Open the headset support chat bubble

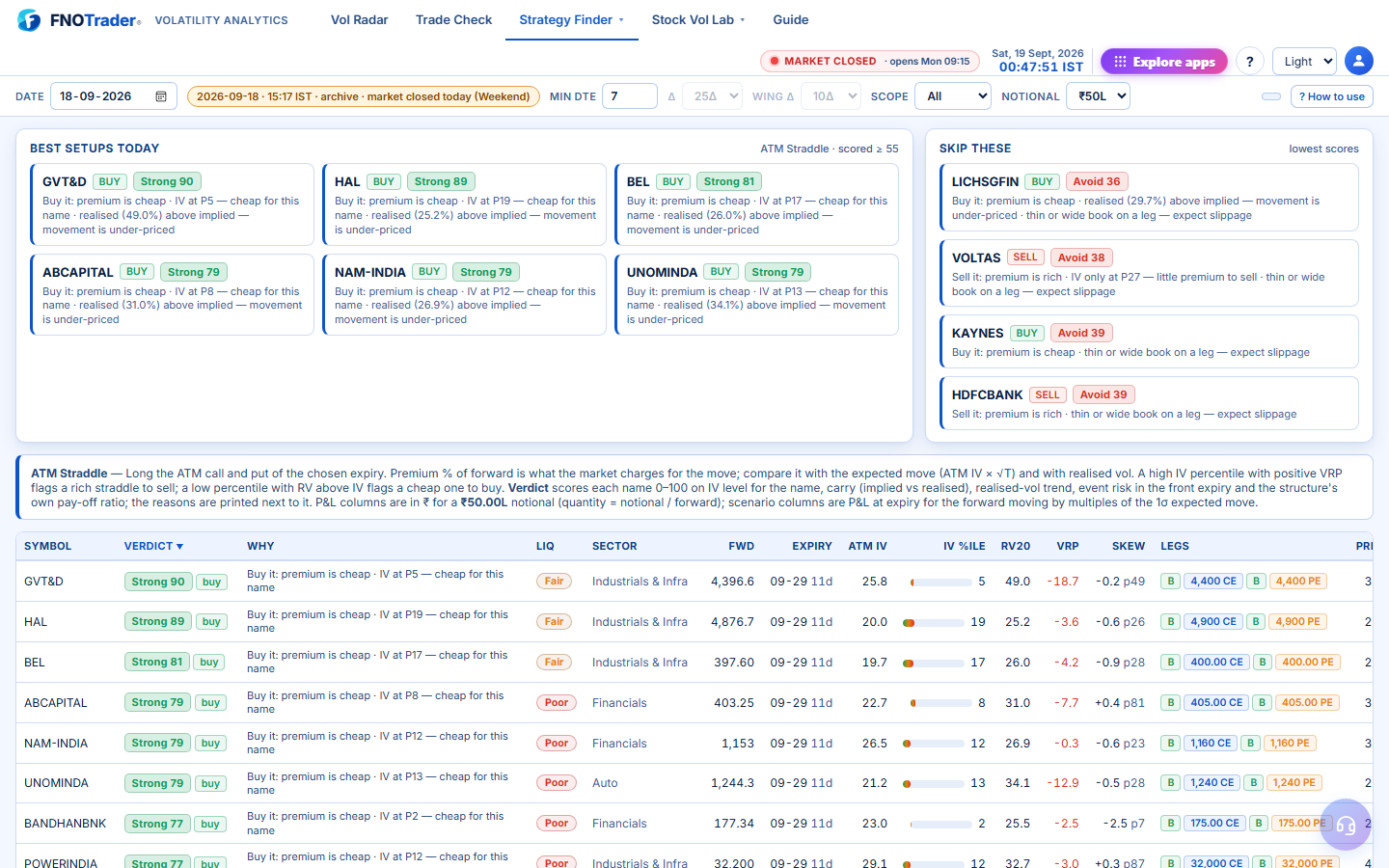1346,825
